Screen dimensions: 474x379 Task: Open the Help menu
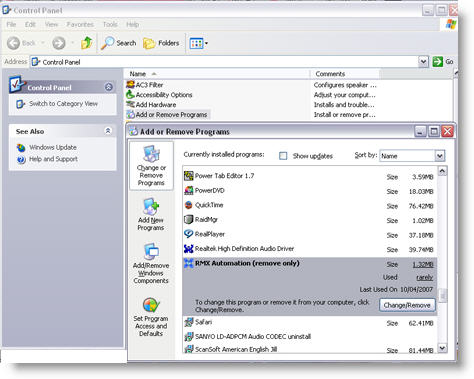pos(132,24)
